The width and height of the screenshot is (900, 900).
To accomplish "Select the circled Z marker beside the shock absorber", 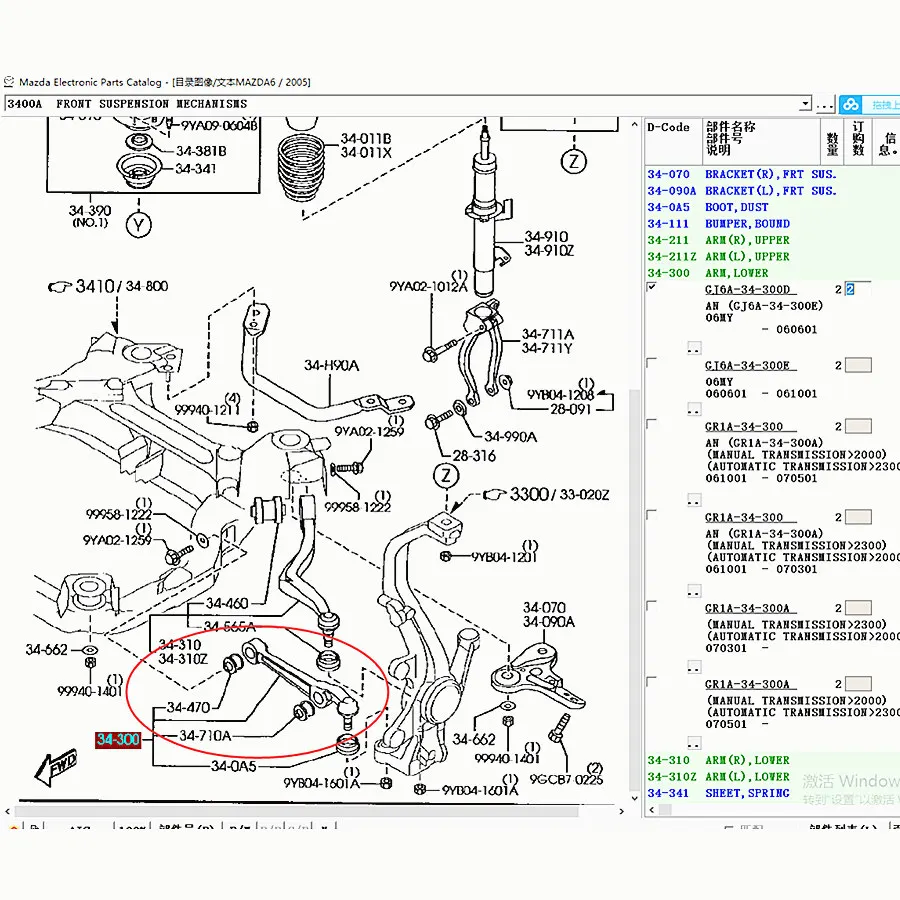I will (x=573, y=162).
